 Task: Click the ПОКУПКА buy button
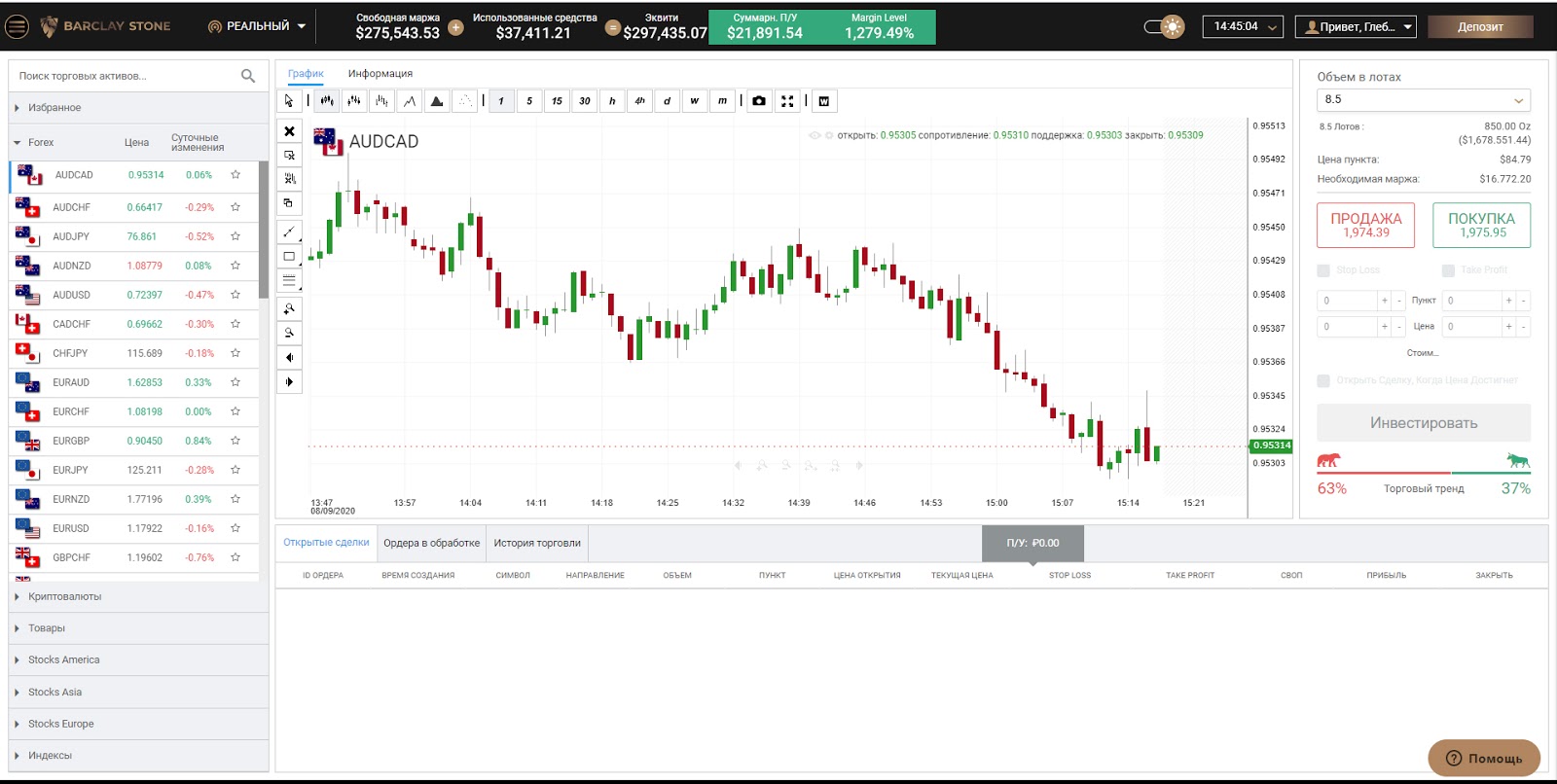pyautogui.click(x=1481, y=225)
